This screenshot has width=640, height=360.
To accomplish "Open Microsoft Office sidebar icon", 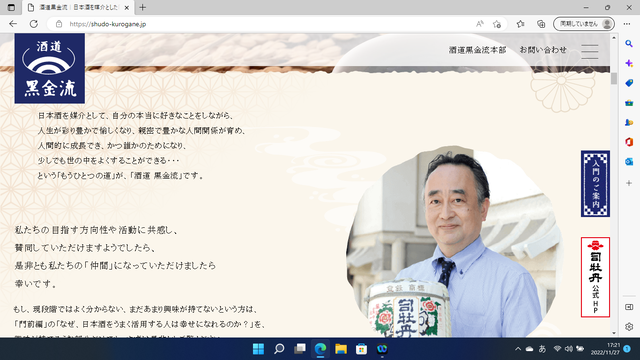I will pos(629,142).
